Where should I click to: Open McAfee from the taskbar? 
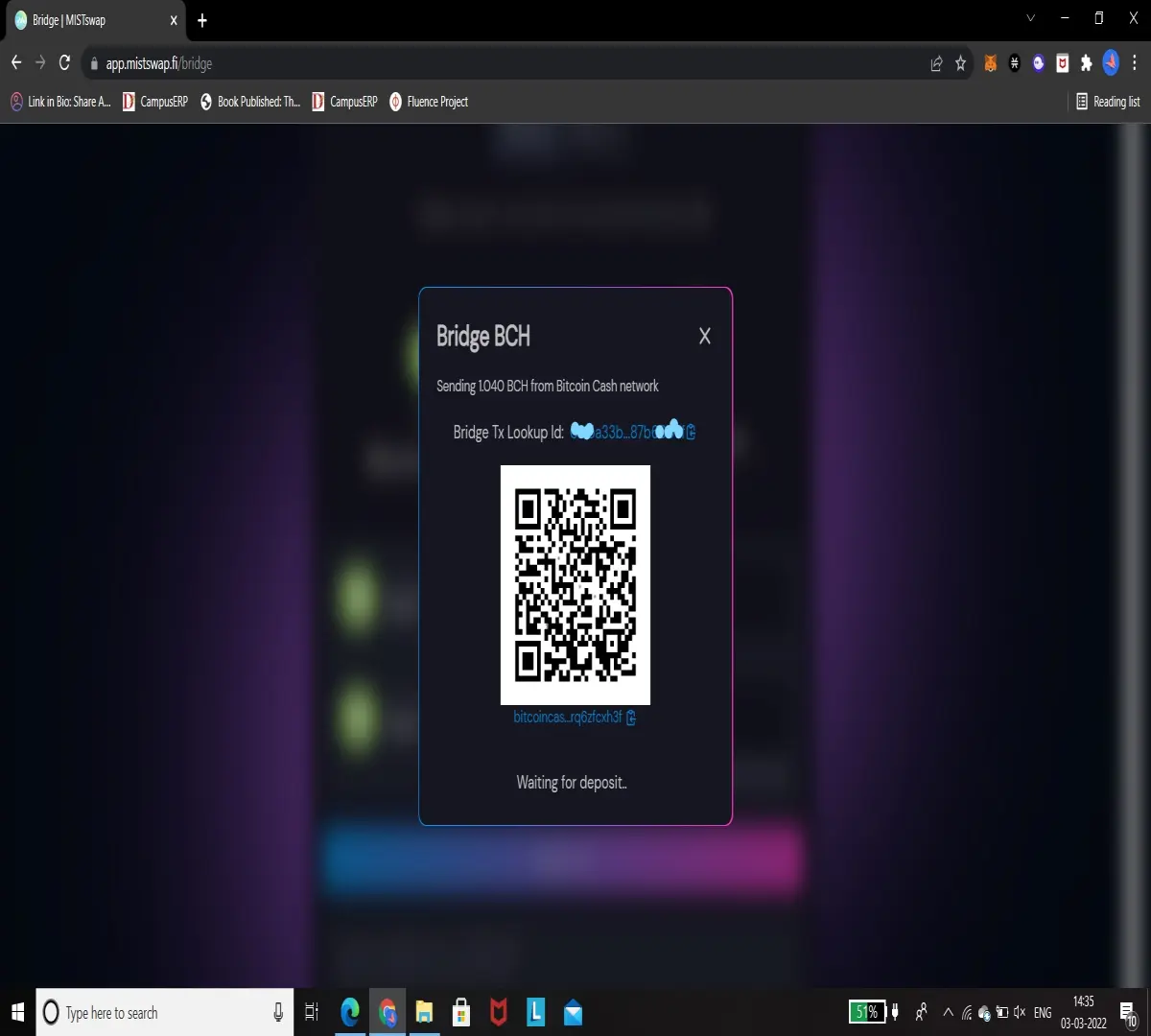pos(499,1012)
